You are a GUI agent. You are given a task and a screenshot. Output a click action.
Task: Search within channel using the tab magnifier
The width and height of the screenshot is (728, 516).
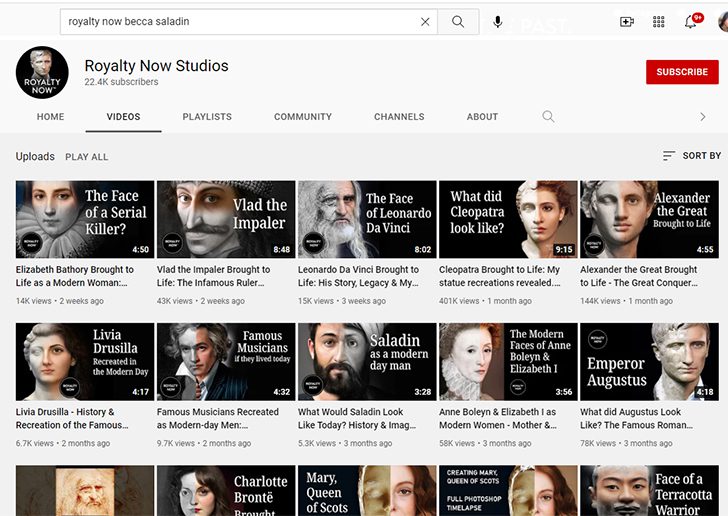pos(548,117)
